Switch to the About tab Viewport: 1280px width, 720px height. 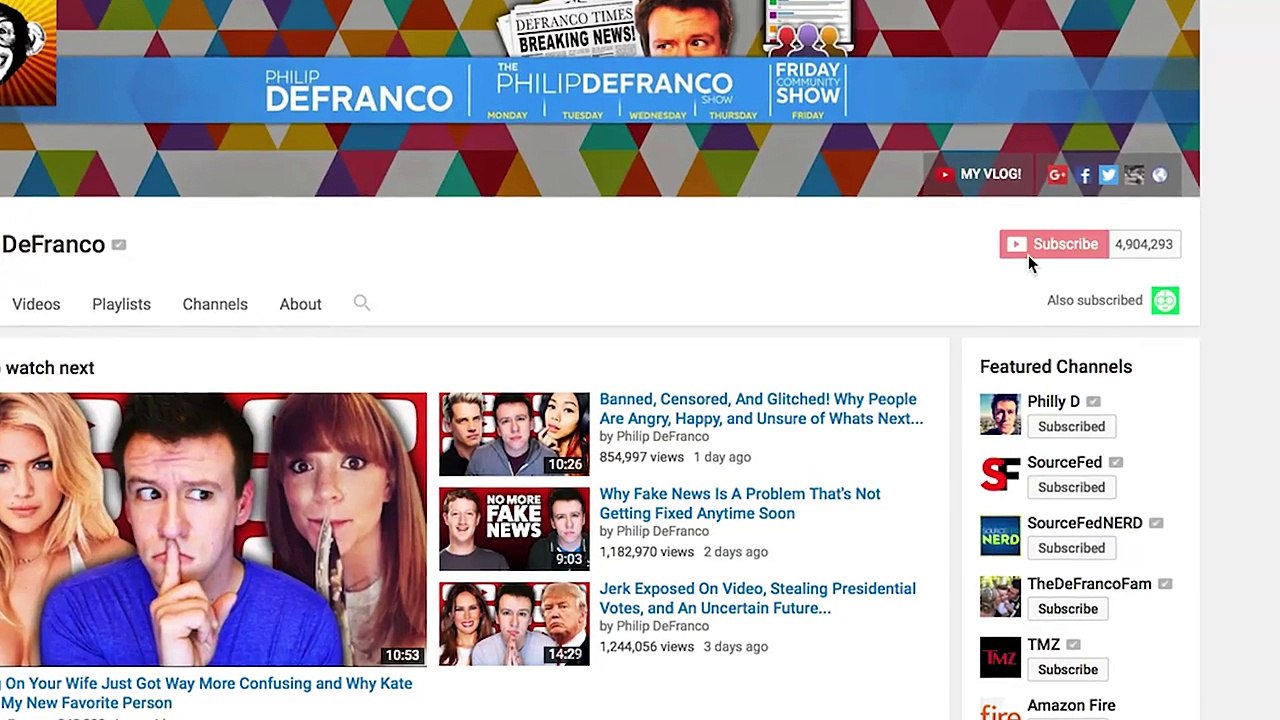click(x=300, y=304)
